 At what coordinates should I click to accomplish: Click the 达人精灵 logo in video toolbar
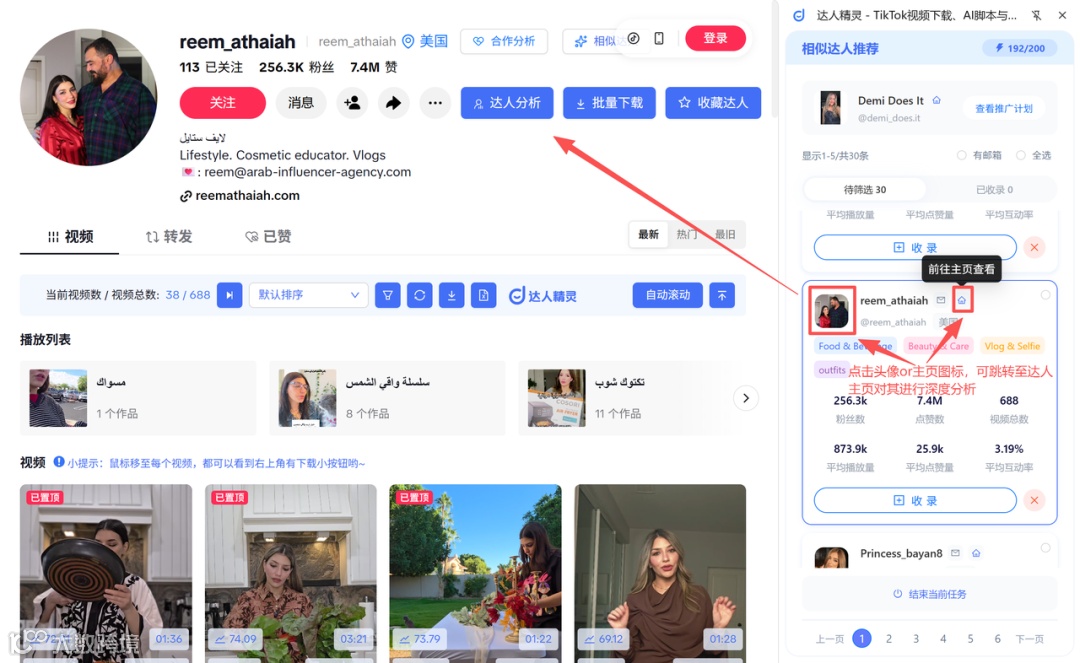pos(543,296)
